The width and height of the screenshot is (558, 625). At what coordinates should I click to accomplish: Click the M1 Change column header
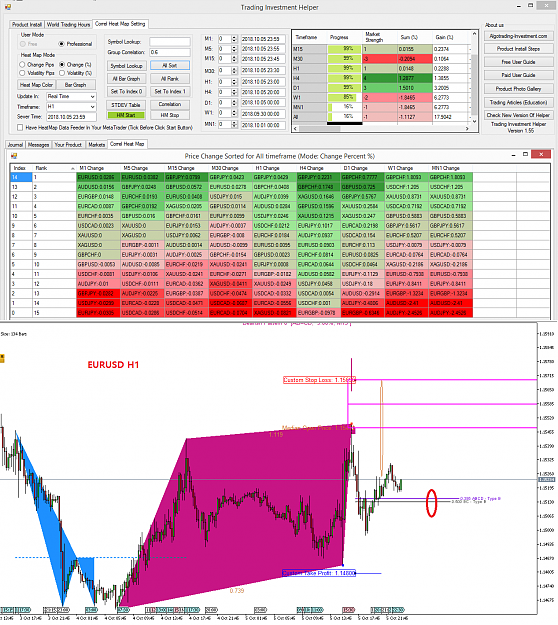coord(98,168)
